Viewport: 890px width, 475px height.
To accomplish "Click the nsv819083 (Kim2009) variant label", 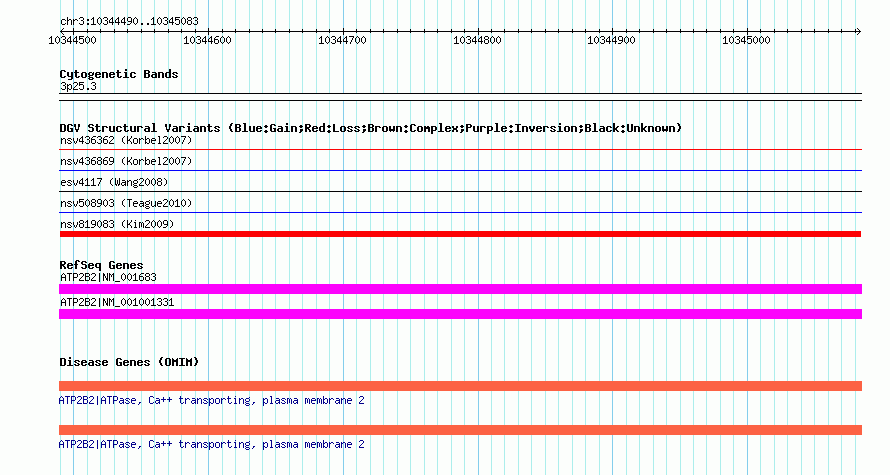I will point(117,224).
